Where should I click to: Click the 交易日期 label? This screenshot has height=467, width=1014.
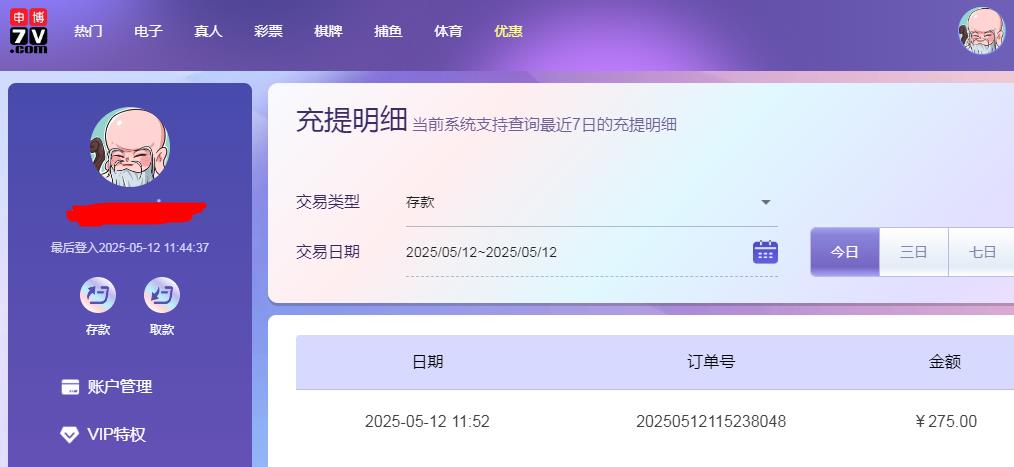point(327,252)
